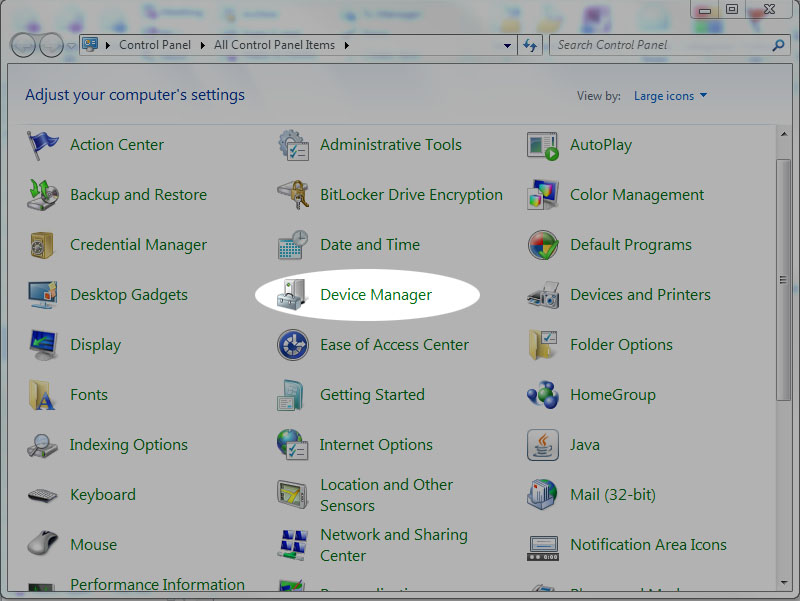
Task: Open the Default Programs icon
Action: (543, 245)
